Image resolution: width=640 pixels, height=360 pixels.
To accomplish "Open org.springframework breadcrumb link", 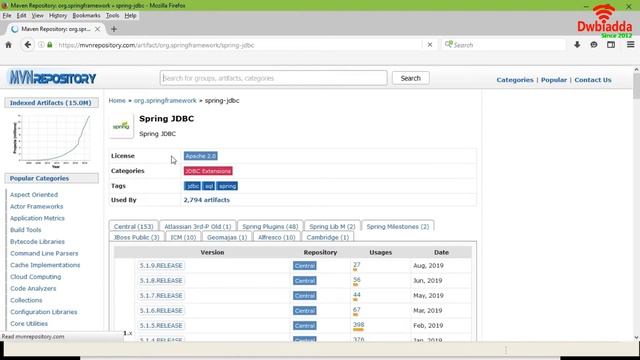I will click(165, 100).
